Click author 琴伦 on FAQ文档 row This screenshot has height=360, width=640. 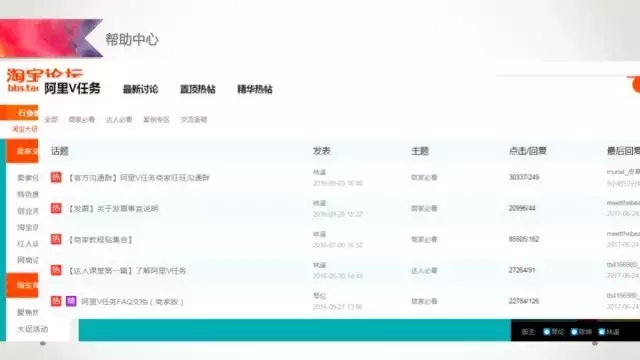coord(320,296)
